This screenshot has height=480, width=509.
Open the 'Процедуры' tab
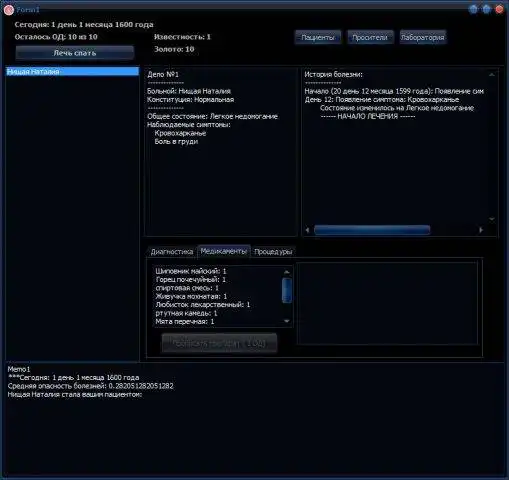(273, 252)
